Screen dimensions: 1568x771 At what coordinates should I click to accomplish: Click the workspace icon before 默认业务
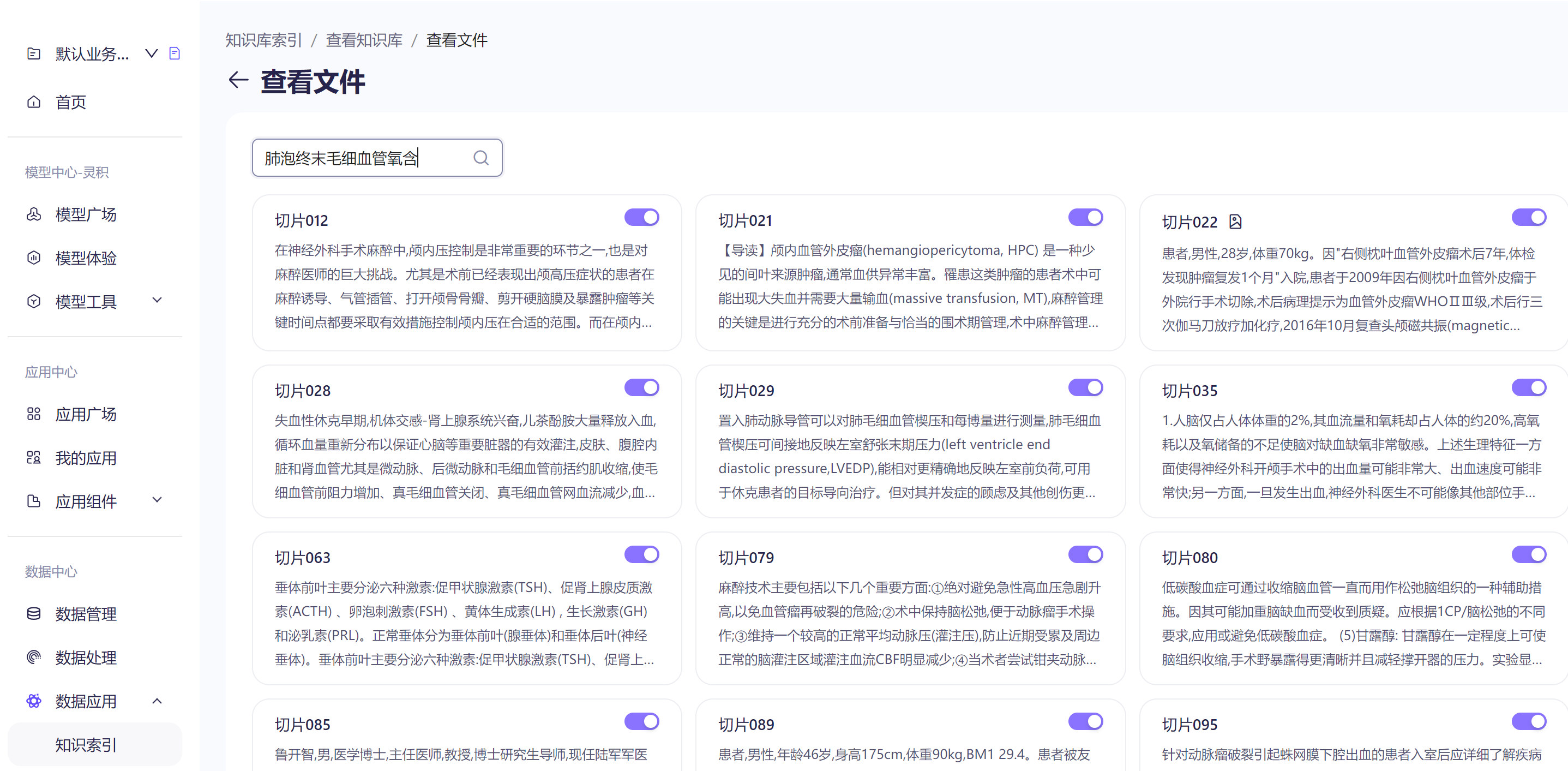coord(34,53)
